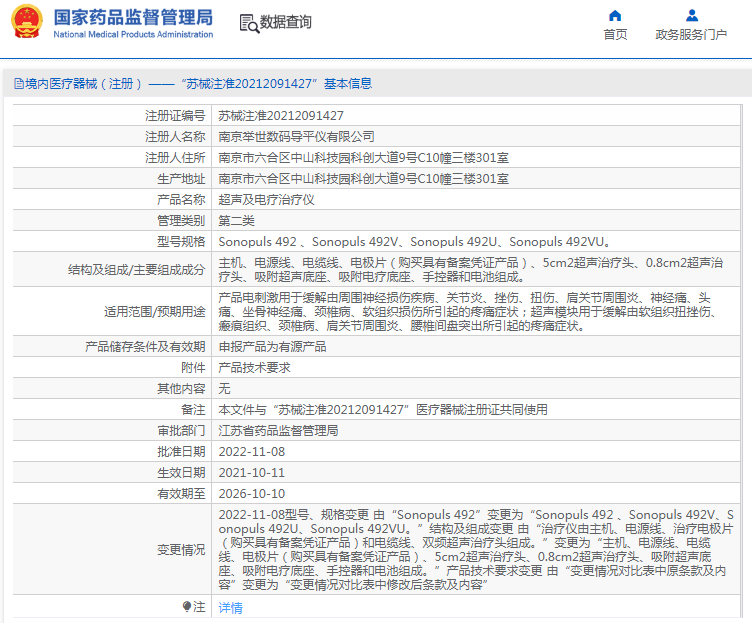Image resolution: width=752 pixels, height=623 pixels.
Task: Click the 管理类别 row label
Action: point(181,221)
